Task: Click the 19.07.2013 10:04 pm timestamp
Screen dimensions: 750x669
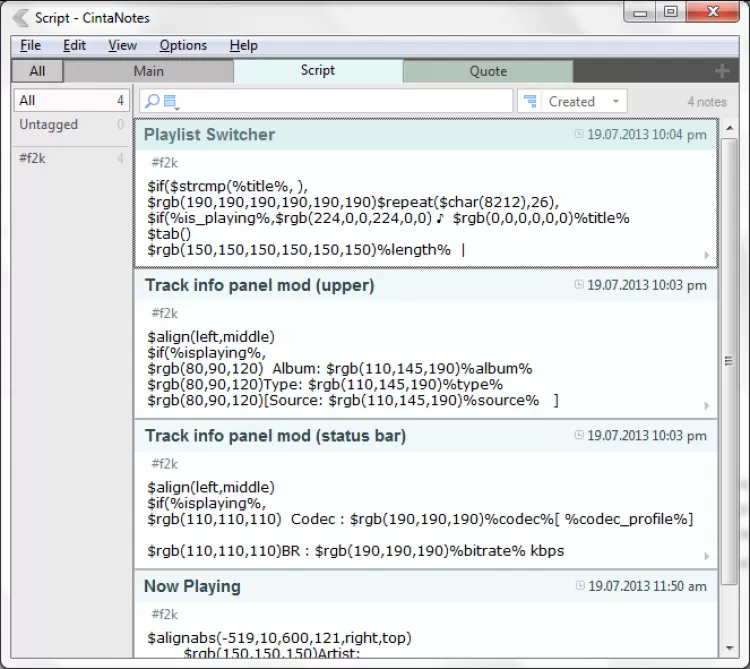Action: click(647, 134)
